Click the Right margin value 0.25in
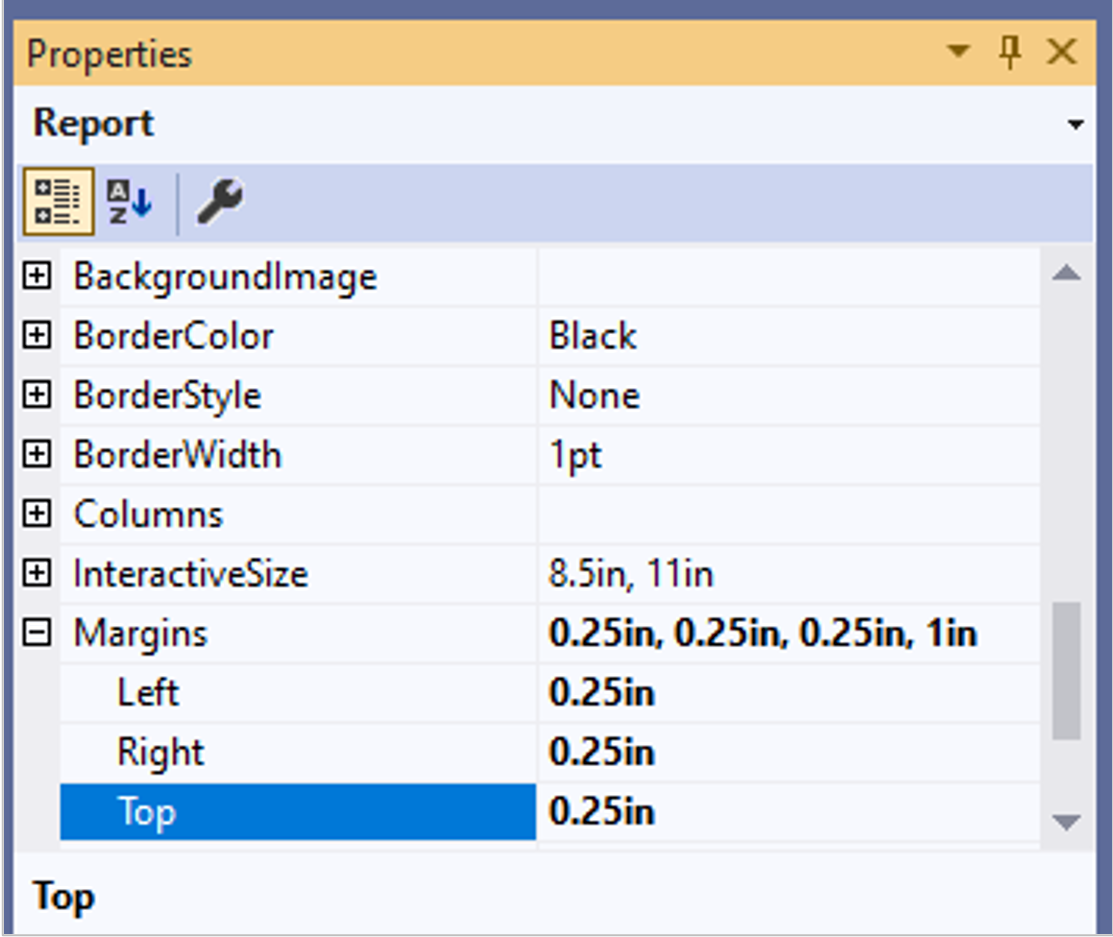Screen dimensions: 1113x937 coord(602,752)
